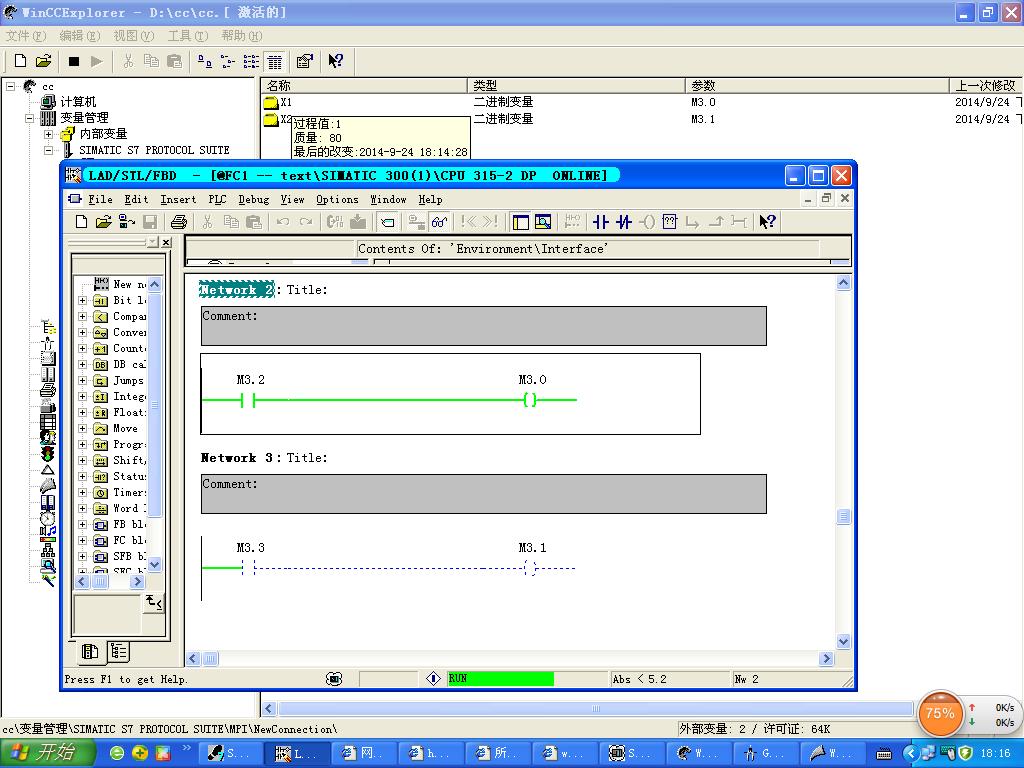
Task: Open a project via WinCCExplorer open-folder icon
Action: (x=43, y=61)
